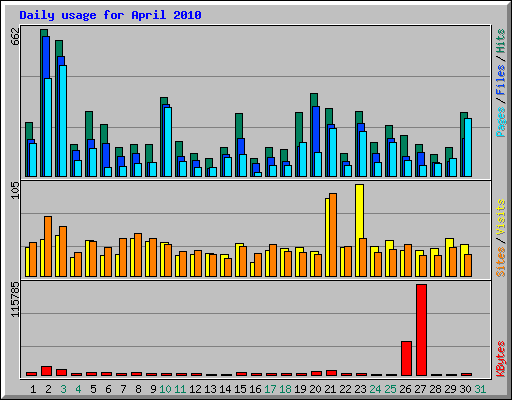Click the Pages legend label
512x400 pixels.
click(500, 122)
